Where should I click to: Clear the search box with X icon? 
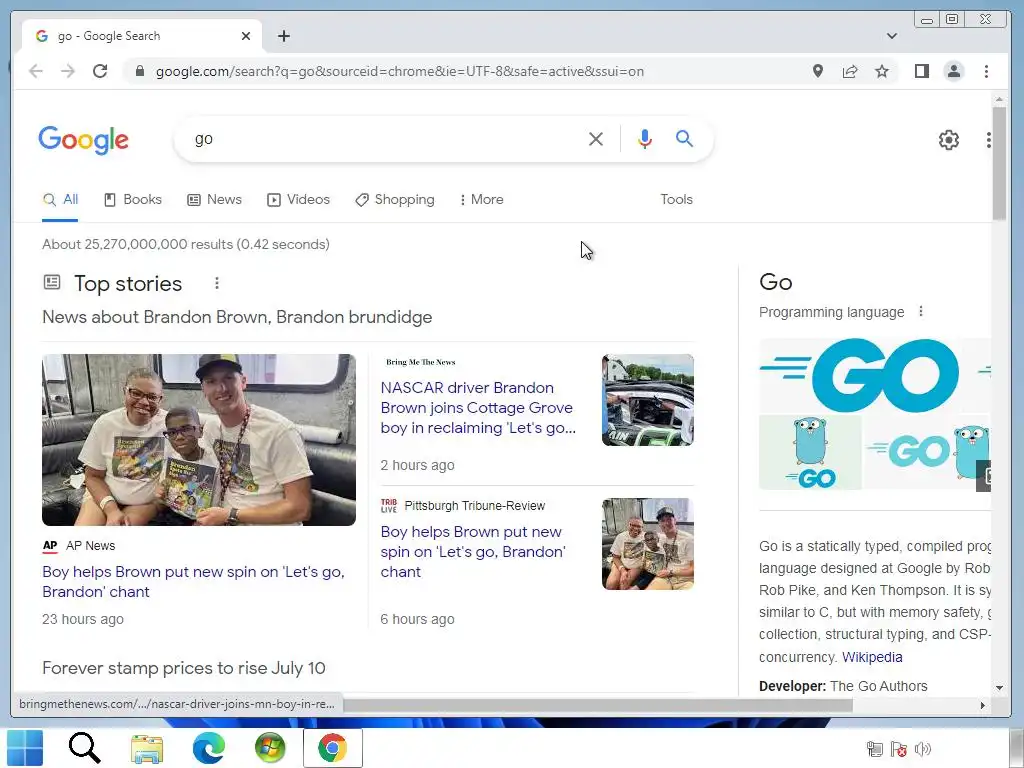596,139
